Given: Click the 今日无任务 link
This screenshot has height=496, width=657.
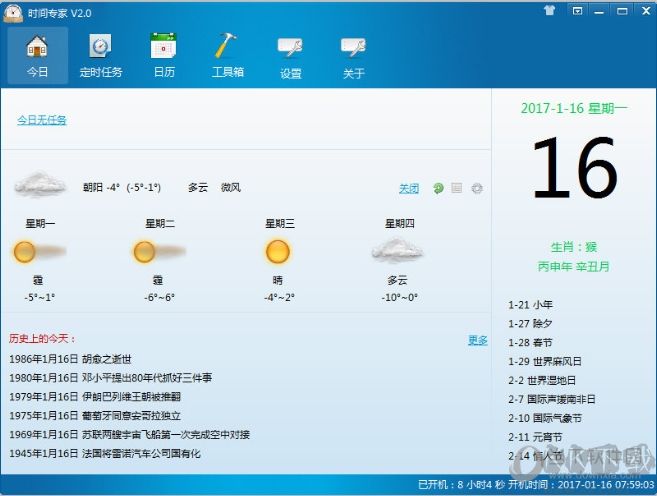Looking at the screenshot, I should coord(42,121).
